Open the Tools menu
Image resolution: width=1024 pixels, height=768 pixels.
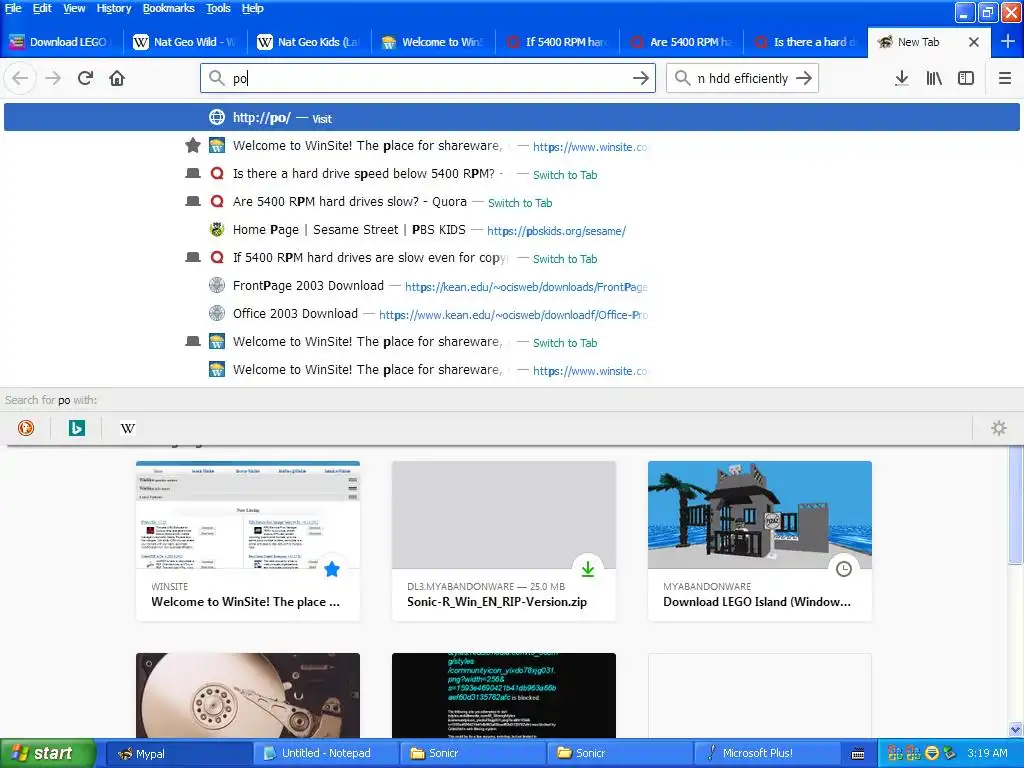pos(218,8)
